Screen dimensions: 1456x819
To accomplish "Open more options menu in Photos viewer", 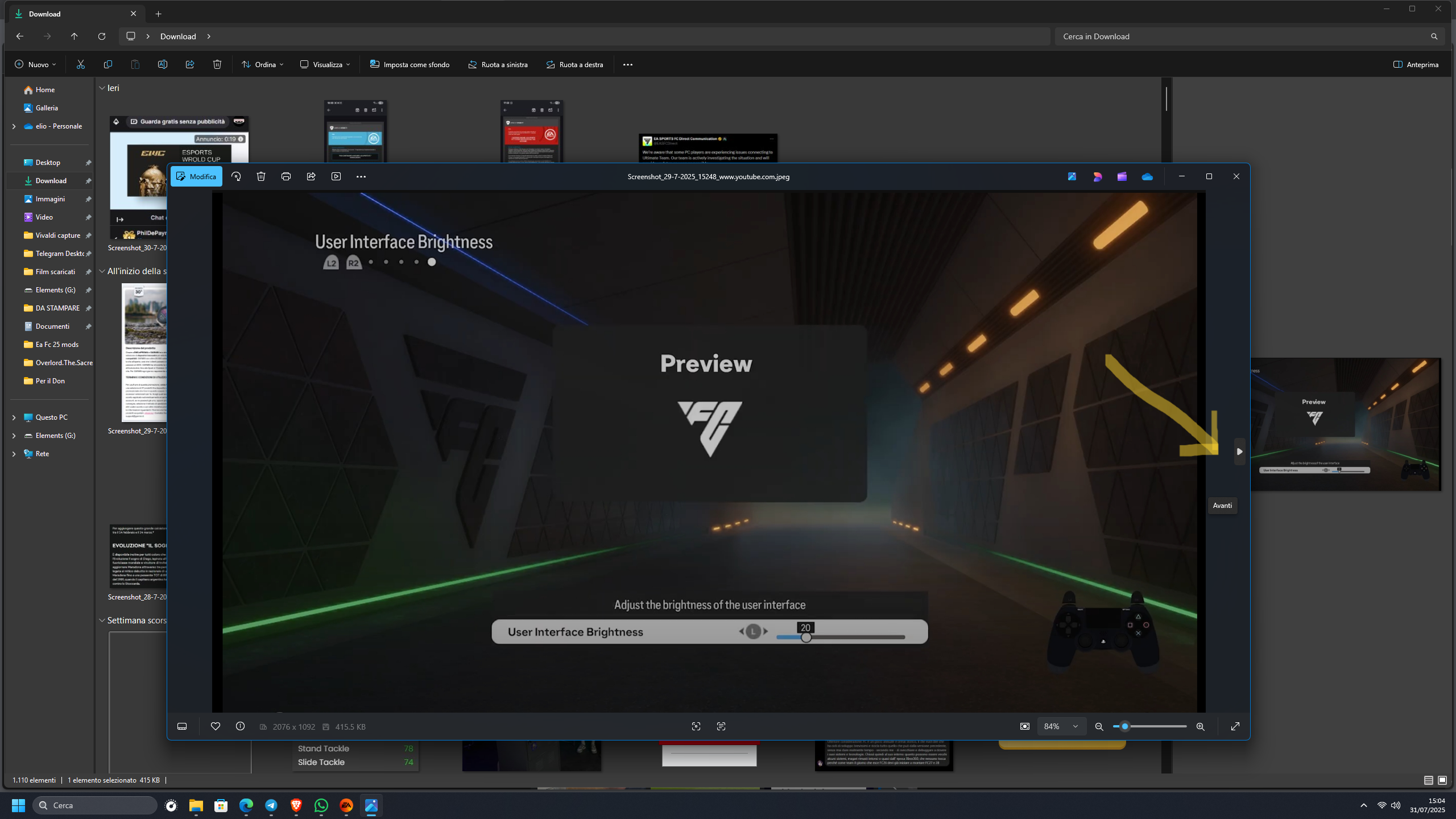I will pos(361,176).
